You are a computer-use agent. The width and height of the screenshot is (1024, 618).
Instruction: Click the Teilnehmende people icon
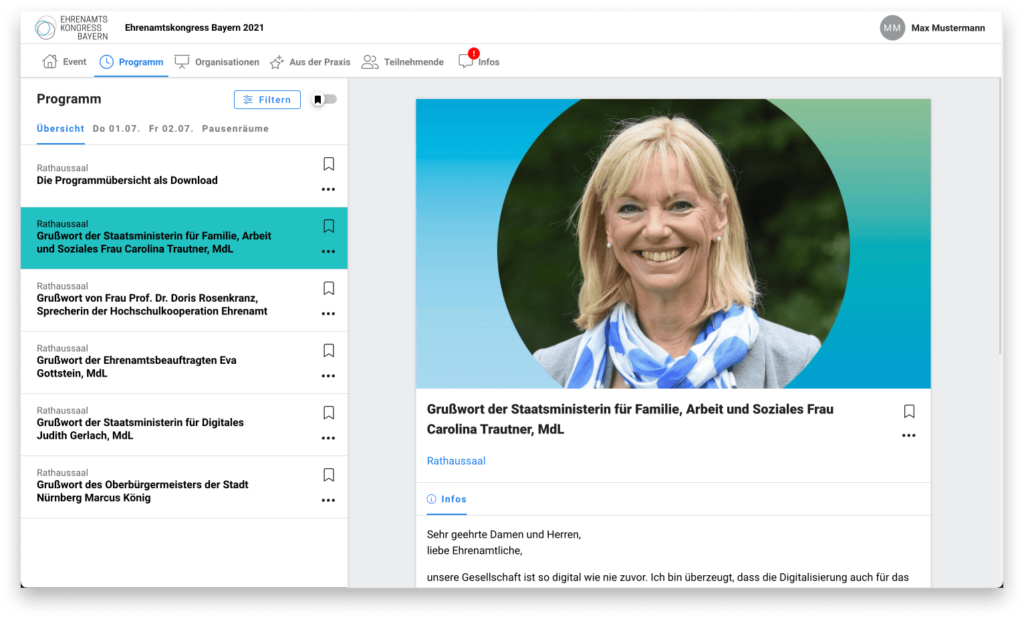pyautogui.click(x=368, y=61)
